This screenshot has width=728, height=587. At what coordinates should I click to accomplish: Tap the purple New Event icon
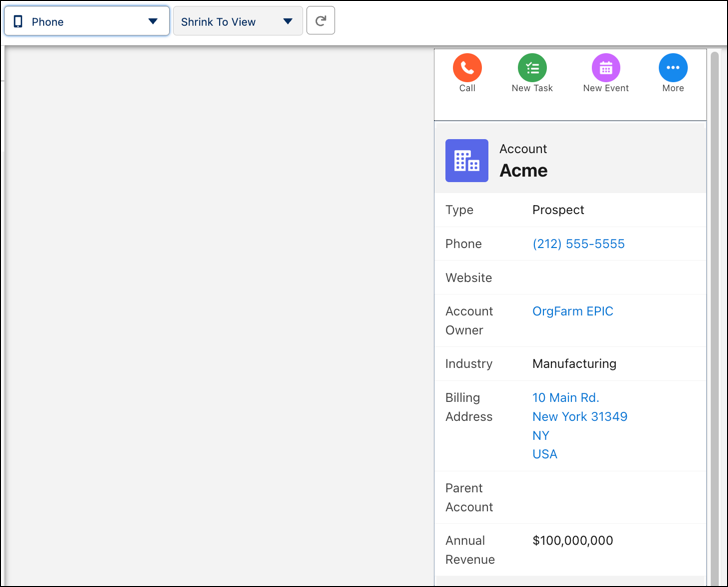[x=605, y=68]
